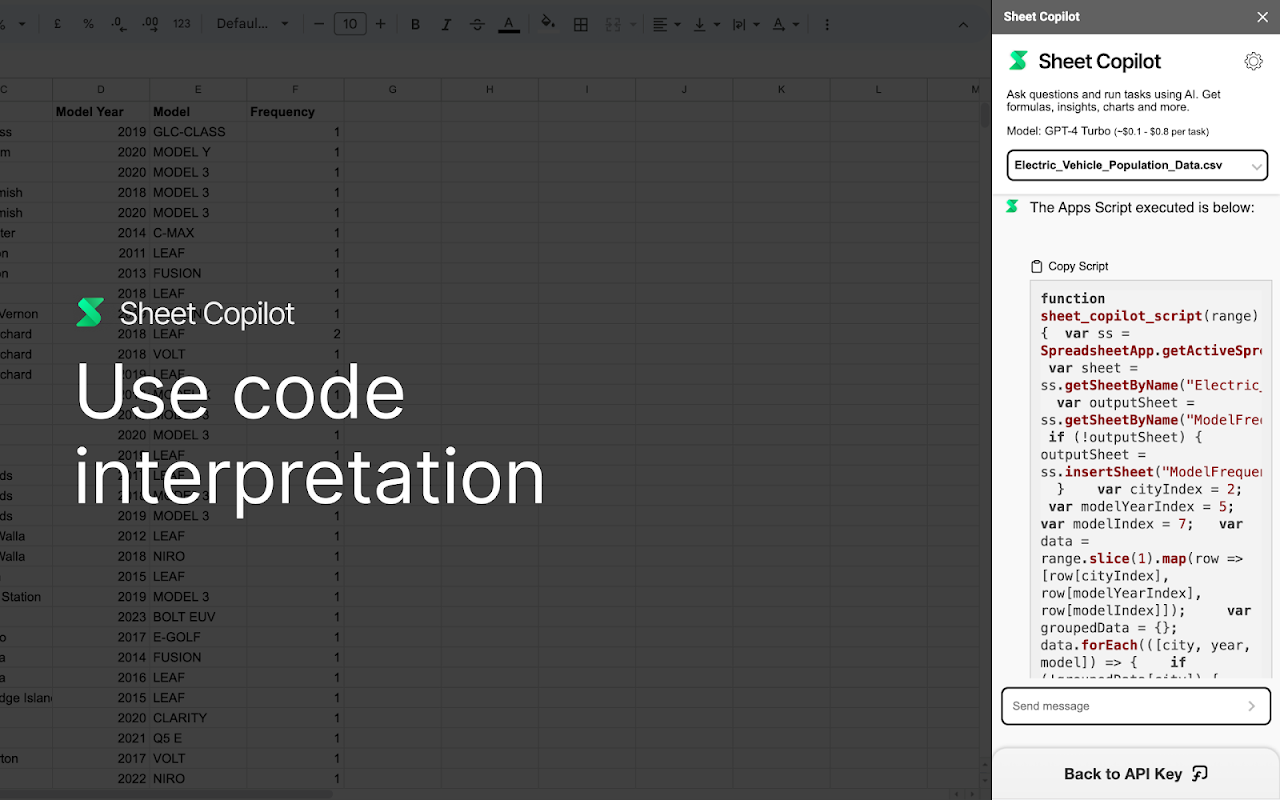Click the font size field showing 10

(x=350, y=24)
